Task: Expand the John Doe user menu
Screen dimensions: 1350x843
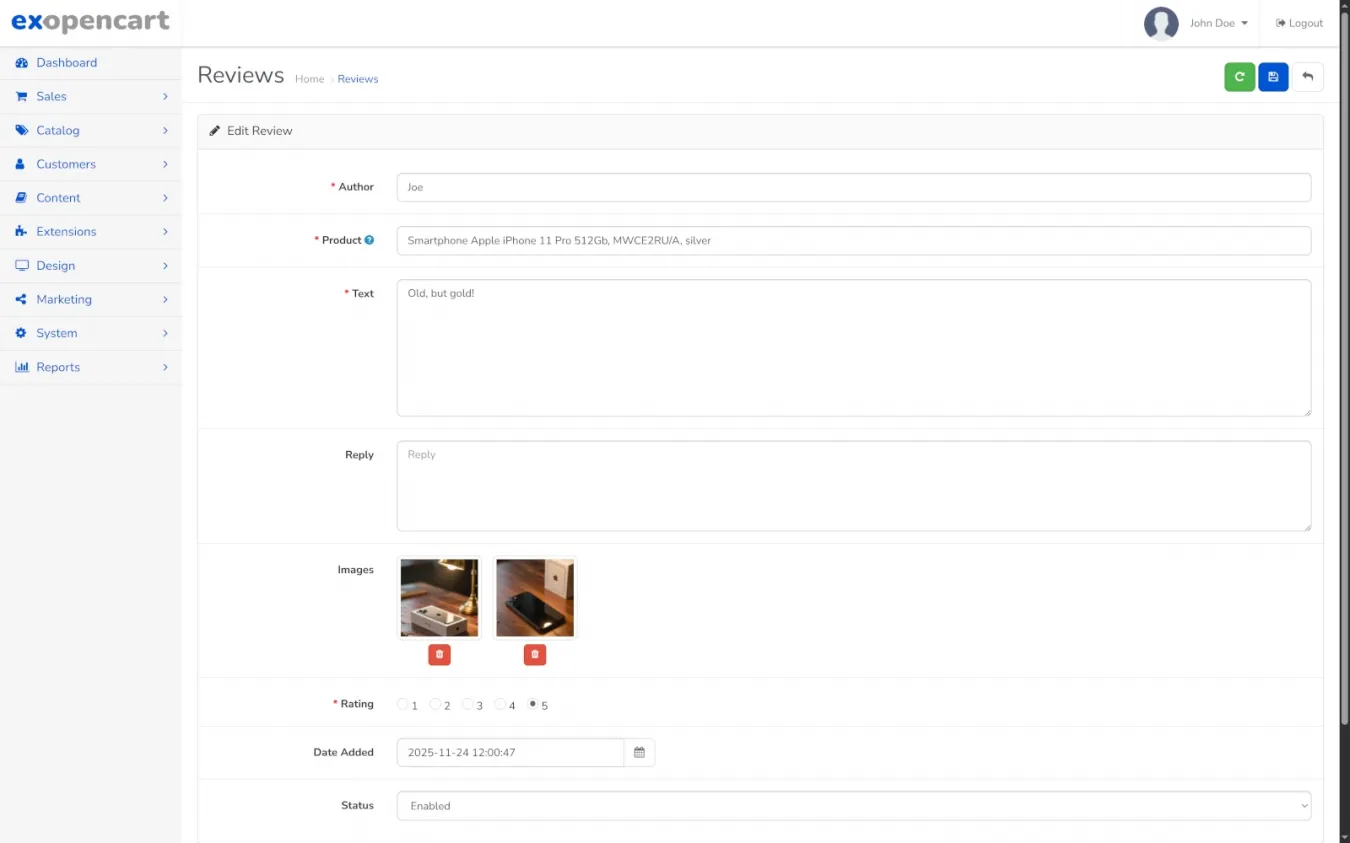Action: coord(1218,23)
